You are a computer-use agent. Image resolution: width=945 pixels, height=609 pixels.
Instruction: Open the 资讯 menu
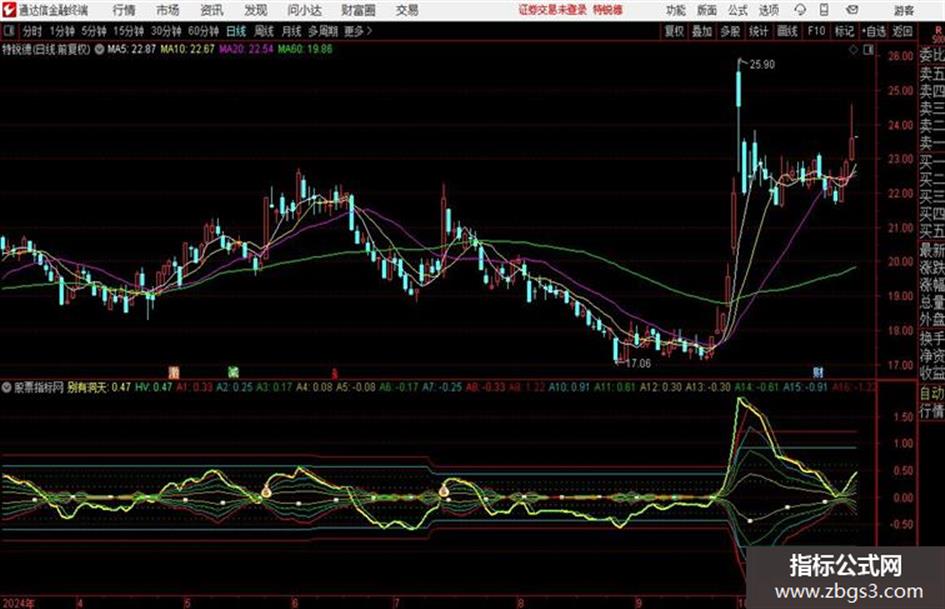click(x=212, y=10)
